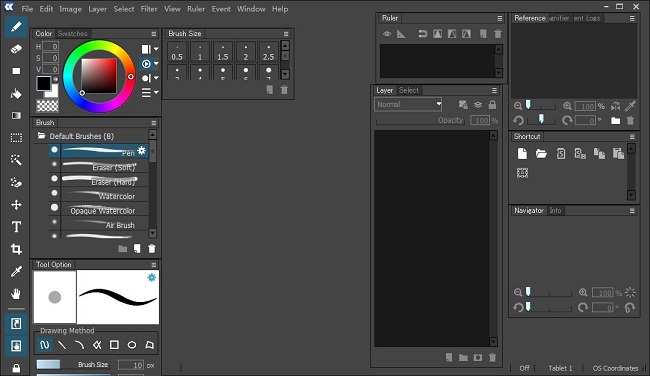Select the Text tool
The height and width of the screenshot is (376, 650).
coord(16,227)
